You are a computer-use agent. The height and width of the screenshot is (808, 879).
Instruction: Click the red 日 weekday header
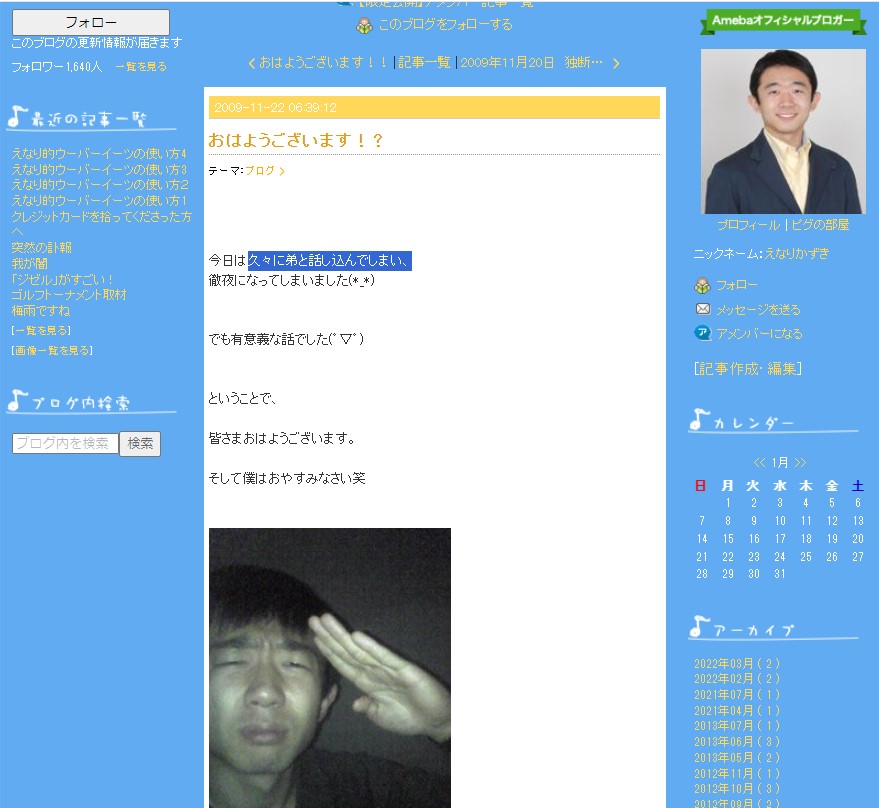click(701, 486)
